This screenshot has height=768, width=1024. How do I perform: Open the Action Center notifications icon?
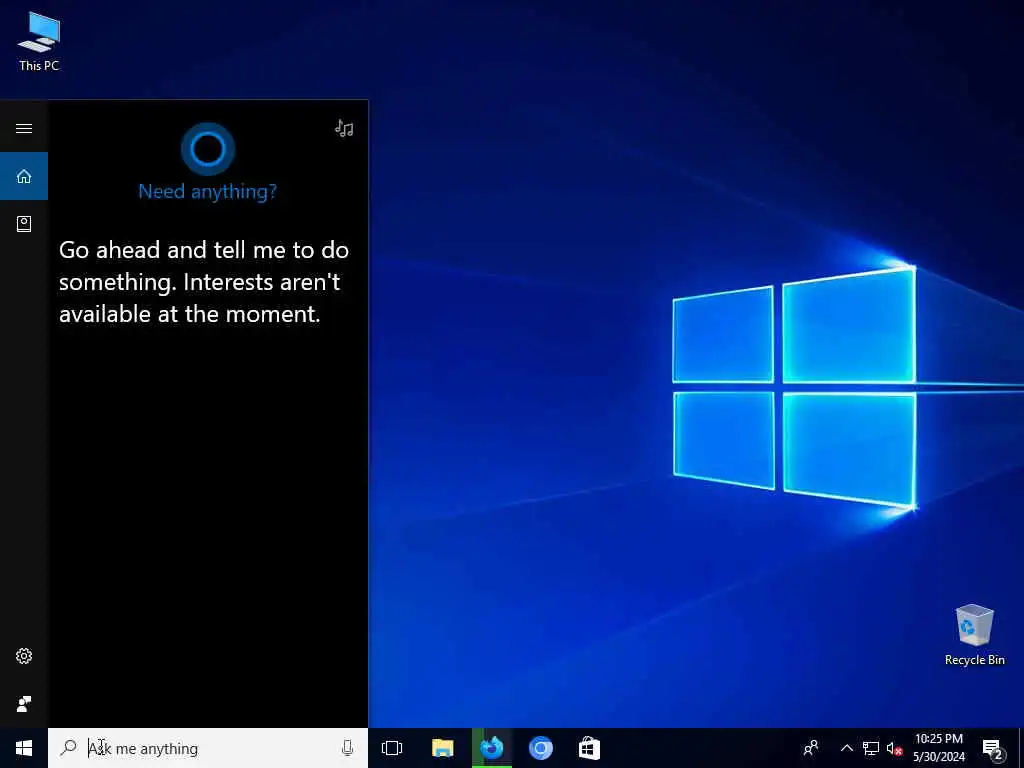tap(992, 749)
